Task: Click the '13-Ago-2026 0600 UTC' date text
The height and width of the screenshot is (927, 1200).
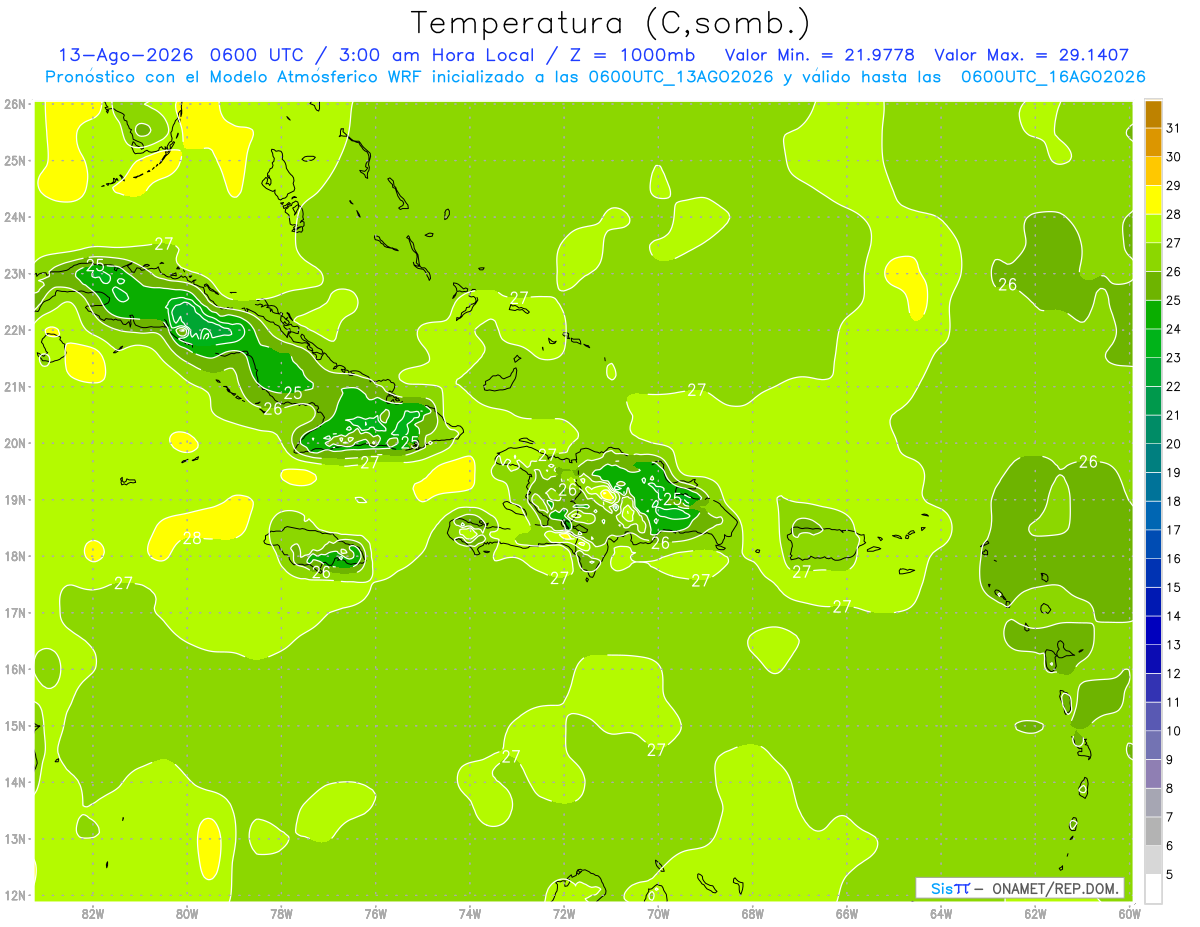Action: click(182, 55)
